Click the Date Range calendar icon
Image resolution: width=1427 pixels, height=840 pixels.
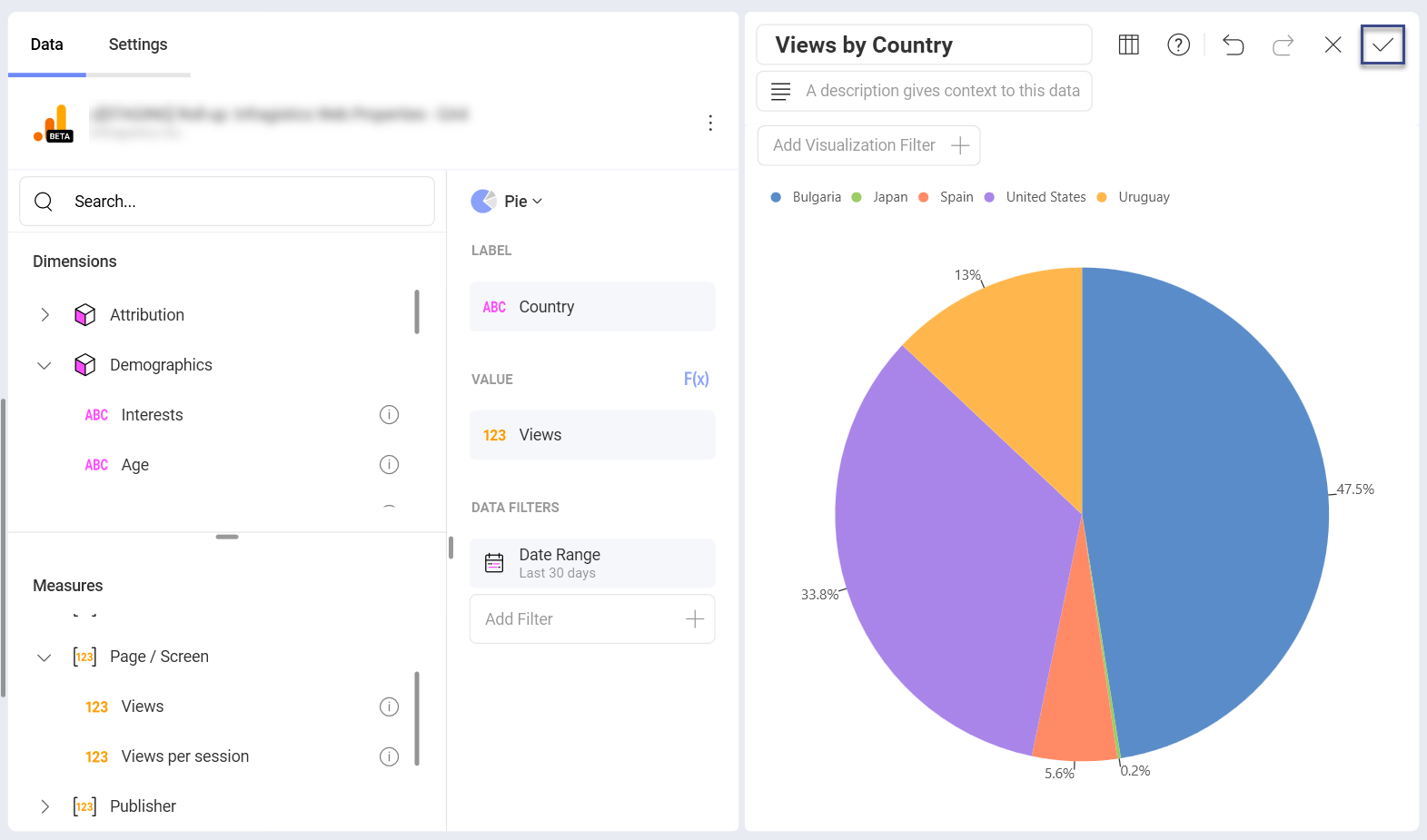pyautogui.click(x=494, y=563)
